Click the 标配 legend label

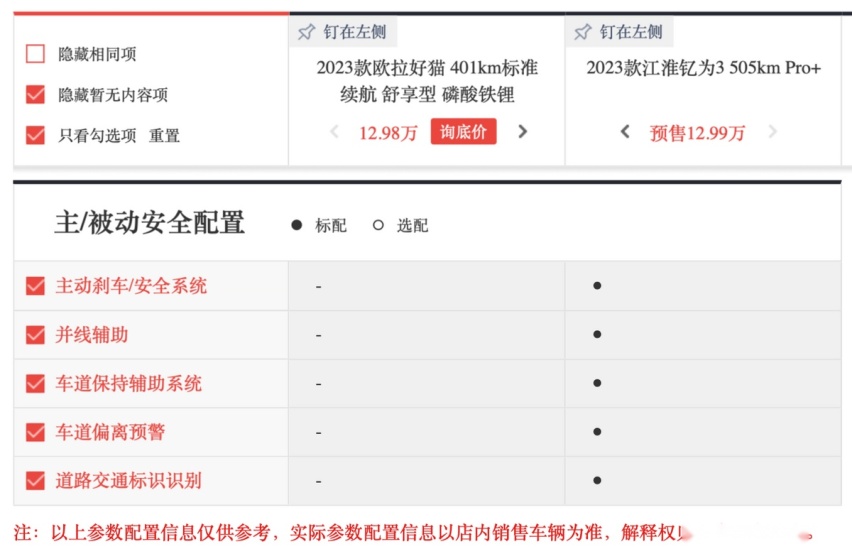[330, 225]
